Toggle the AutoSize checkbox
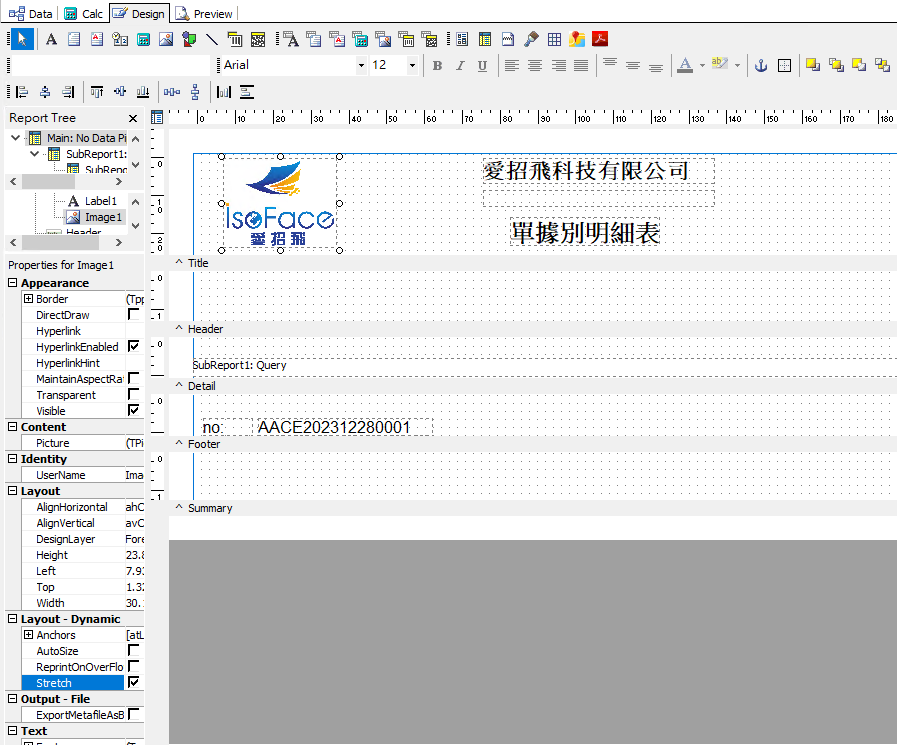This screenshot has height=745, width=897. click(x=133, y=650)
